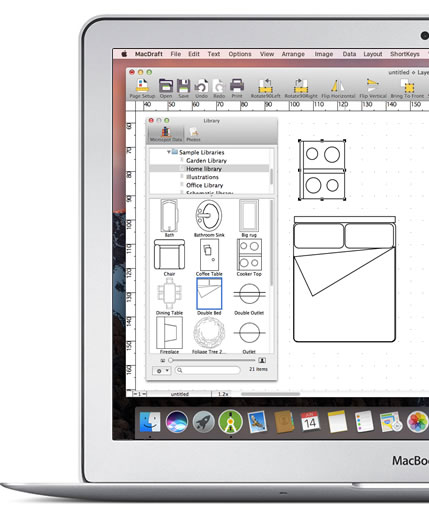Click the Redo toolbar icon
The image size is (429, 524).
pos(219,89)
